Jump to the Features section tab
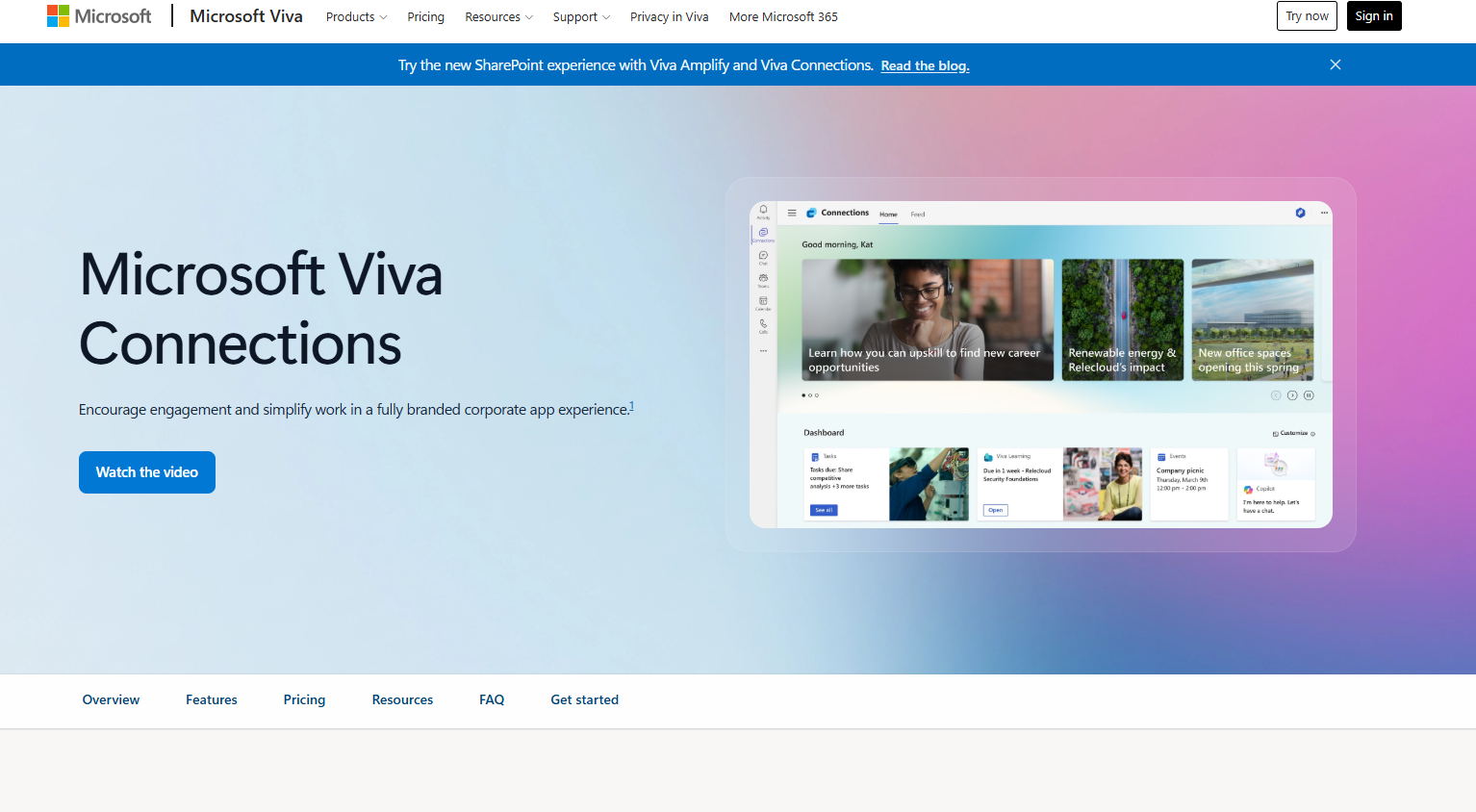 point(212,699)
